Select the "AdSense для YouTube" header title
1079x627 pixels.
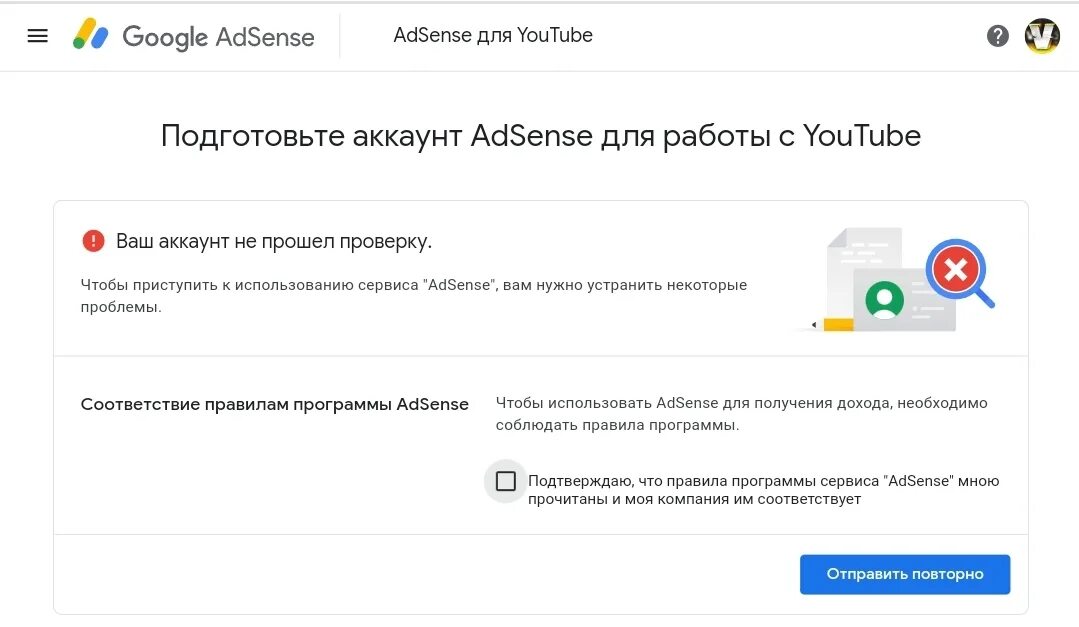493,35
